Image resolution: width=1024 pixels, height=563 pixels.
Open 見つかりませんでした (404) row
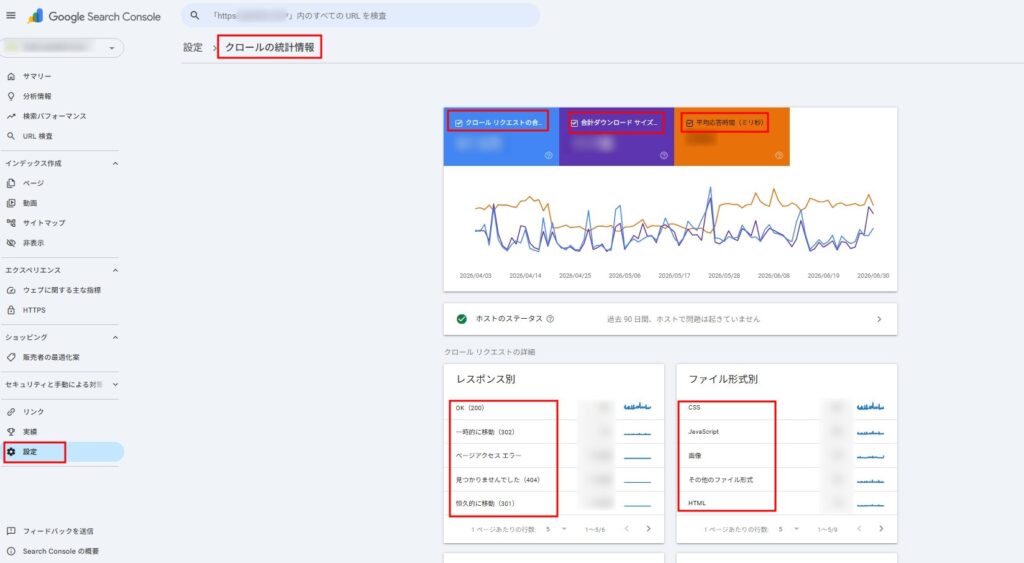click(554, 479)
